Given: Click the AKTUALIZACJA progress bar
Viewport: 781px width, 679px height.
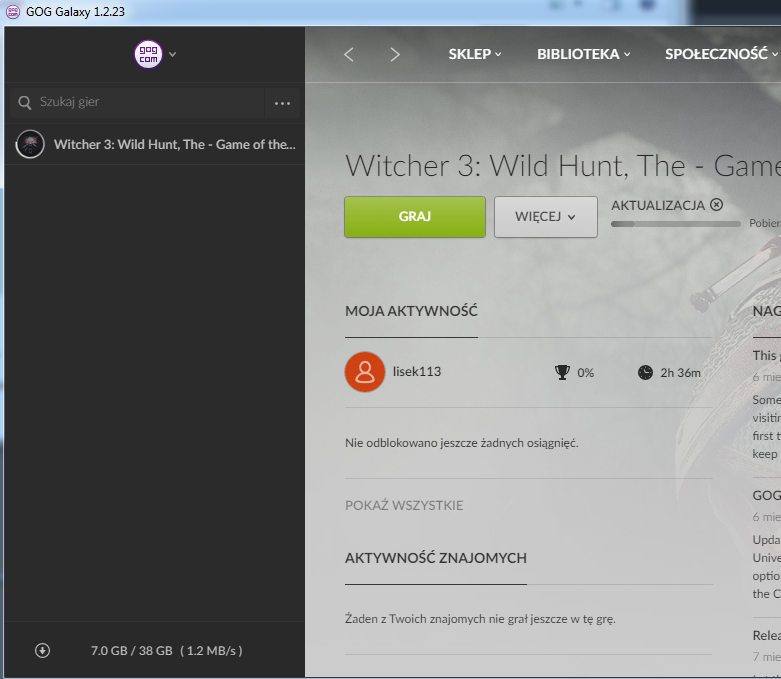Looking at the screenshot, I should pos(676,224).
